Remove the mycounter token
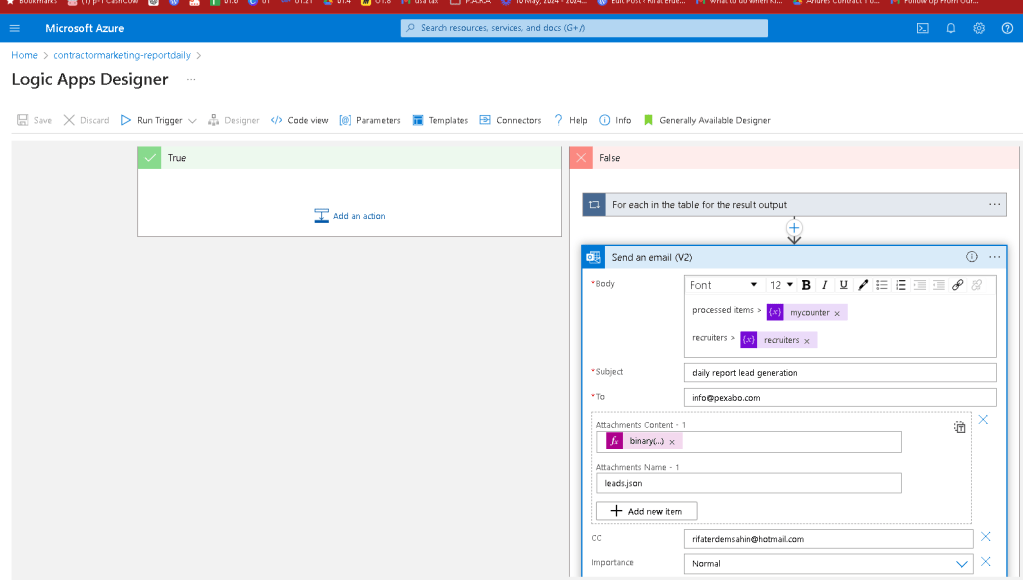Image resolution: width=1023 pixels, height=580 pixels. 837,314
